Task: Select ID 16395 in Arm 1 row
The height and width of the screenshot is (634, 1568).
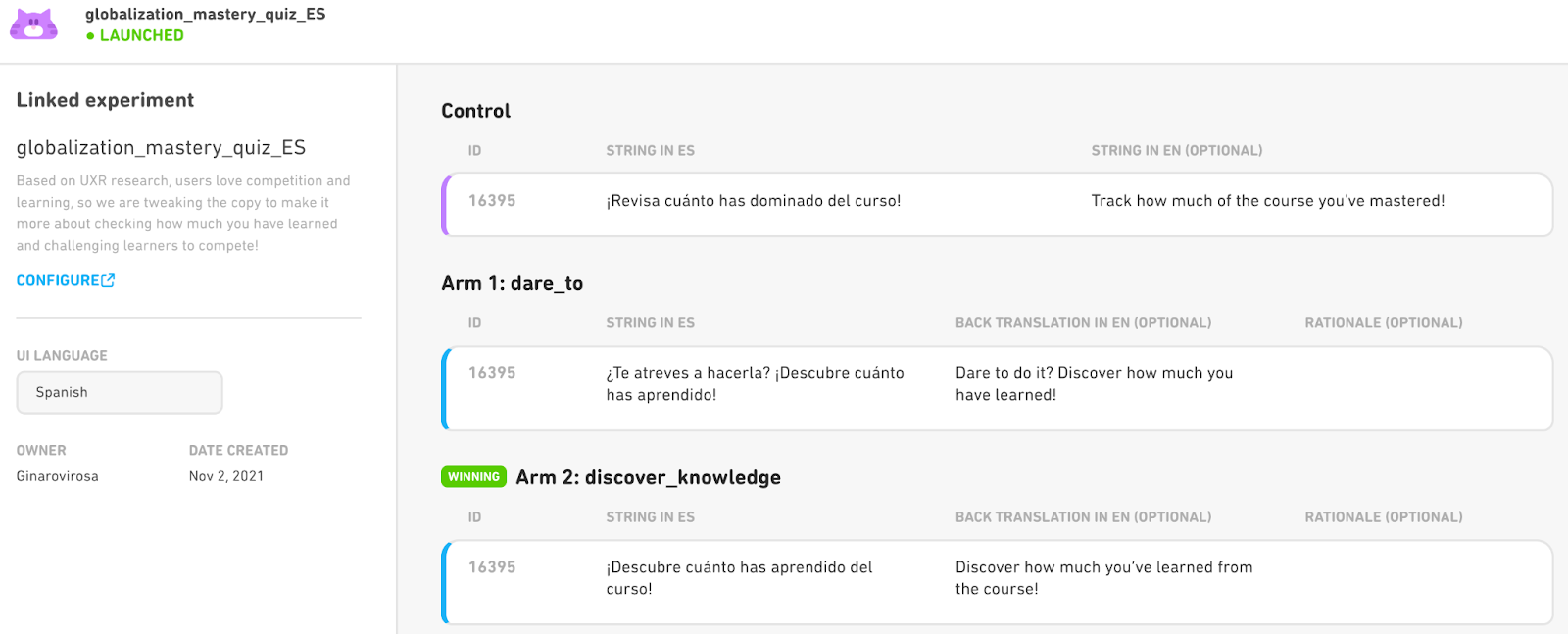Action: (x=492, y=373)
